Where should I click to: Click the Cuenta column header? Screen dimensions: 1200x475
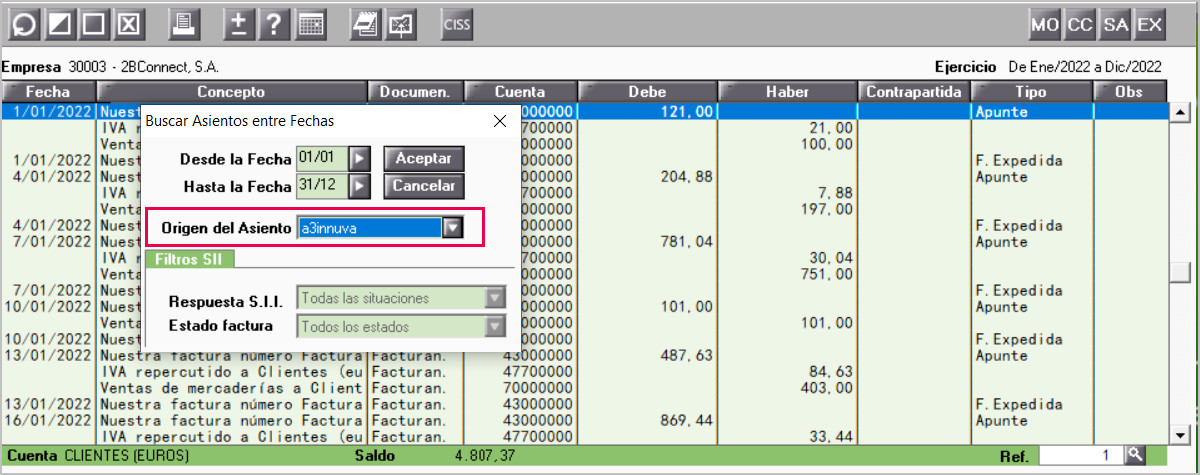click(520, 92)
